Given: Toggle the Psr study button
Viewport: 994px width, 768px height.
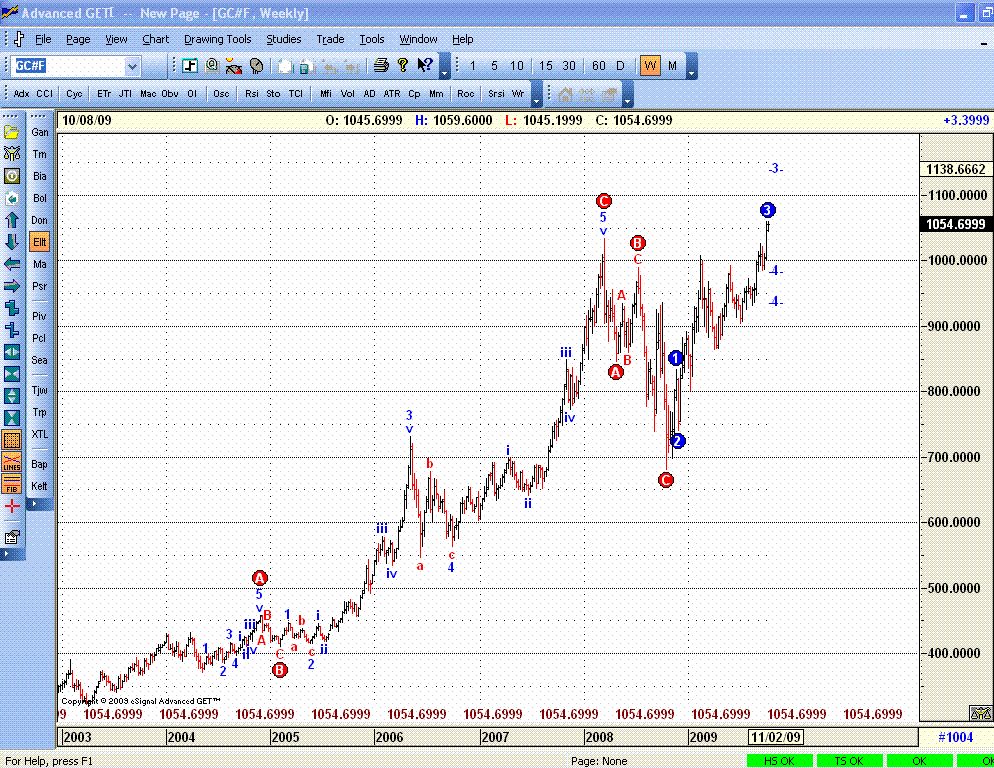Looking at the screenshot, I should pos(39,286).
